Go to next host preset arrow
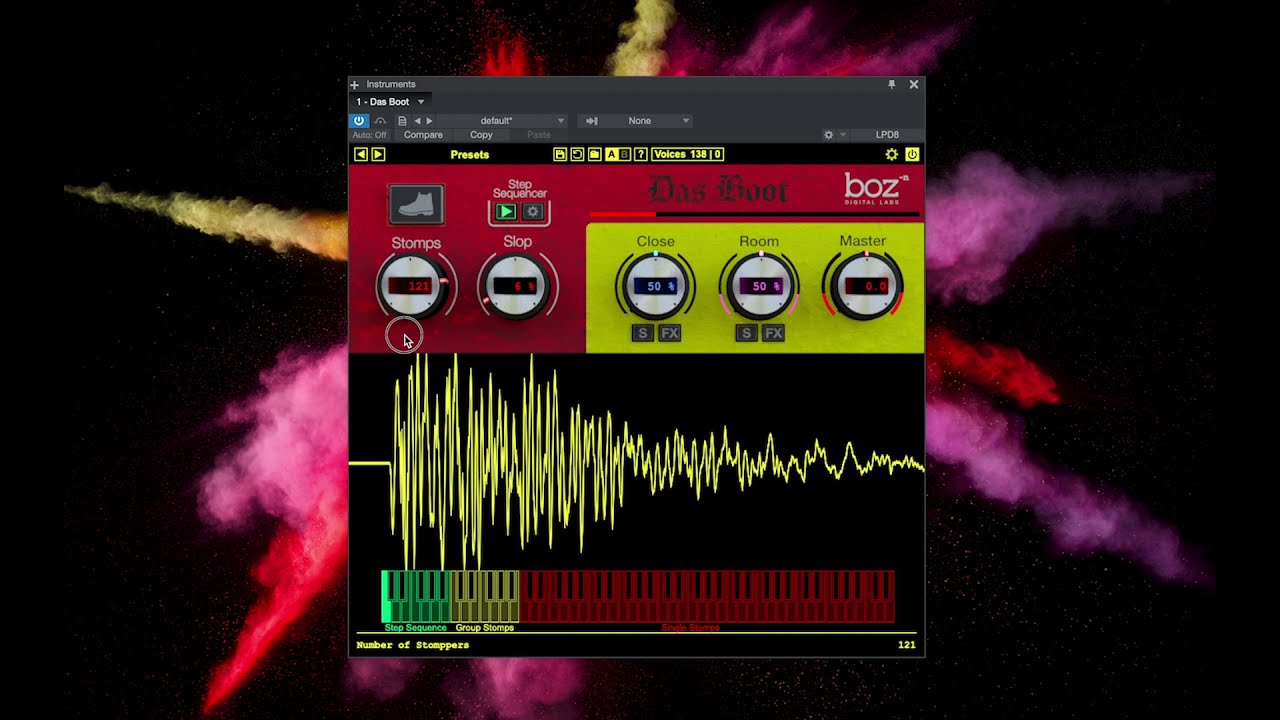The width and height of the screenshot is (1280, 720). (x=430, y=121)
